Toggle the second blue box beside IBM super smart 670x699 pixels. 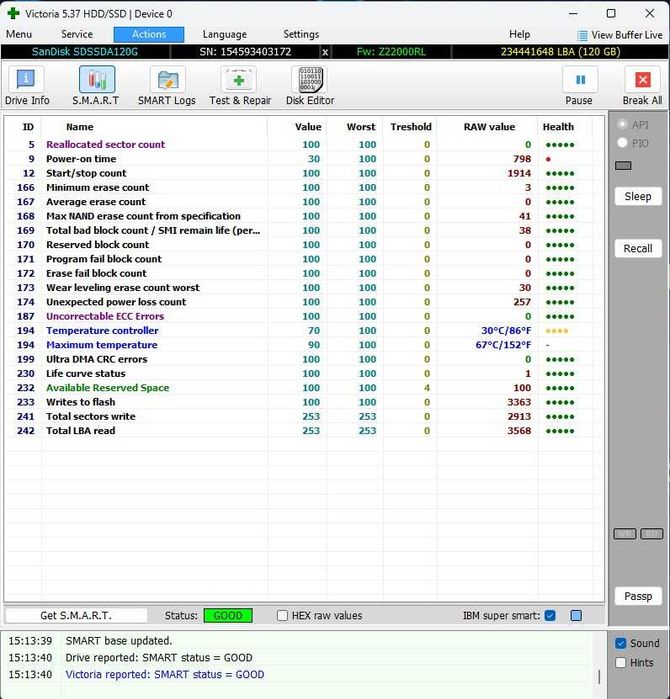pos(576,616)
